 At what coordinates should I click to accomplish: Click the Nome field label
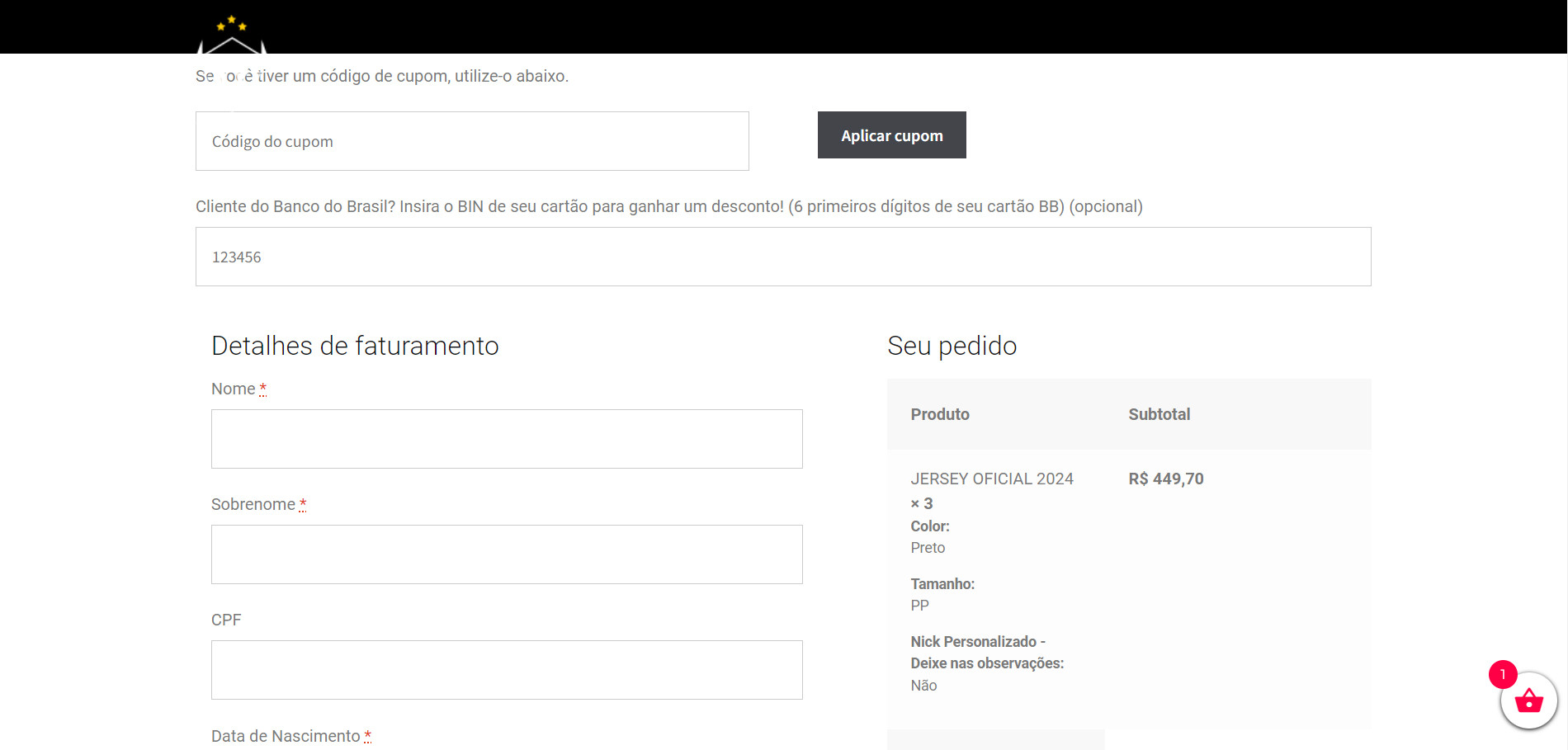pos(234,389)
